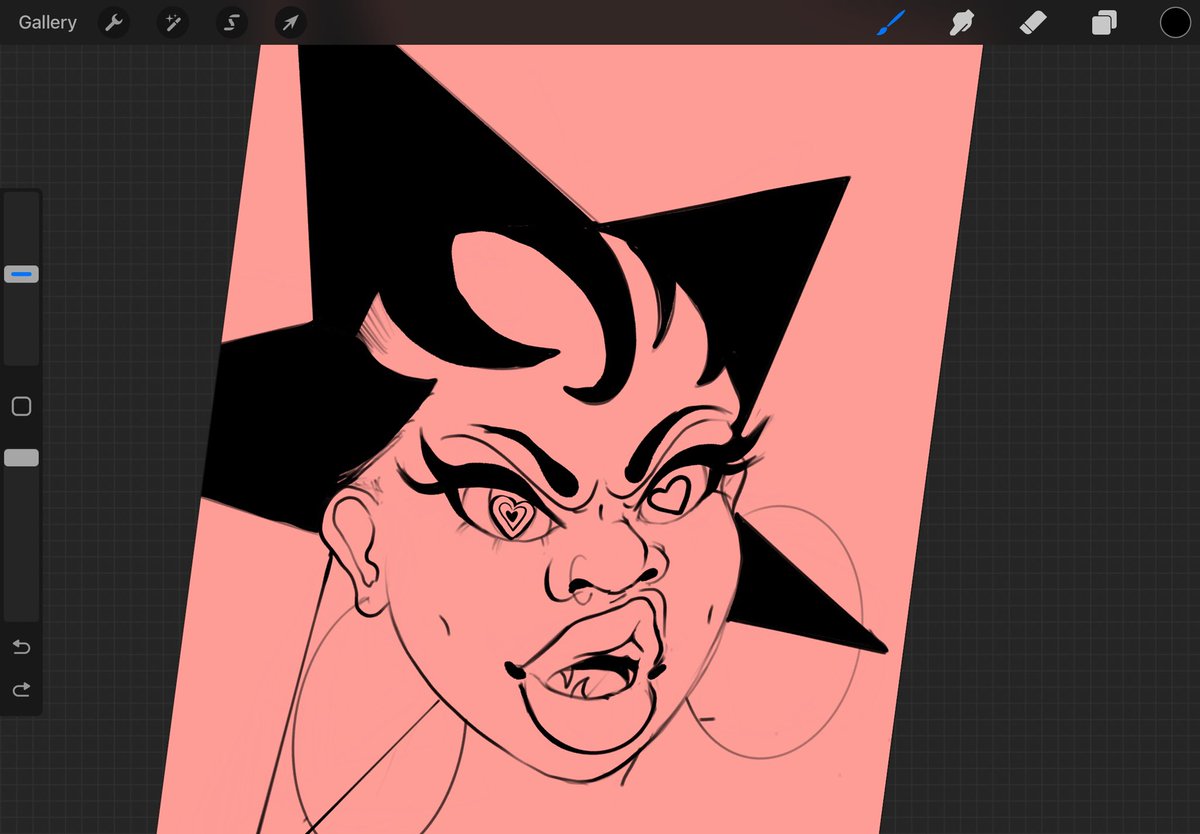
Task: Activate the Transform arrow tool
Action: point(291,23)
